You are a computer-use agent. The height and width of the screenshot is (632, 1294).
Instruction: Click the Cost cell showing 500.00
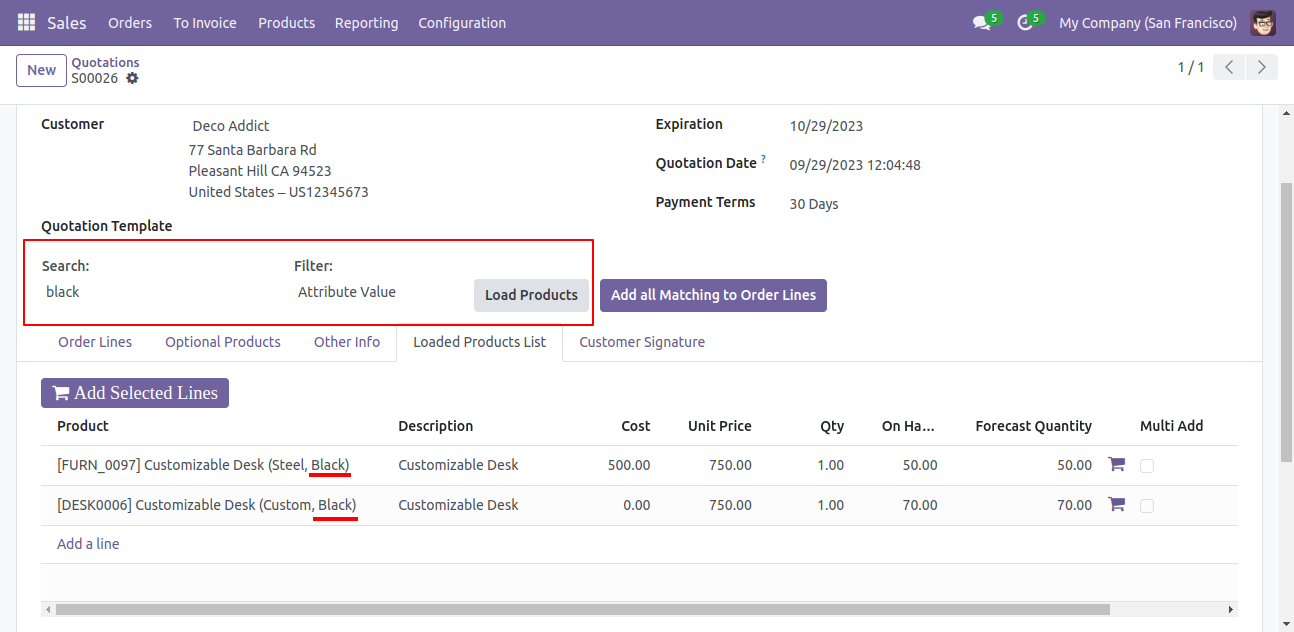(629, 465)
